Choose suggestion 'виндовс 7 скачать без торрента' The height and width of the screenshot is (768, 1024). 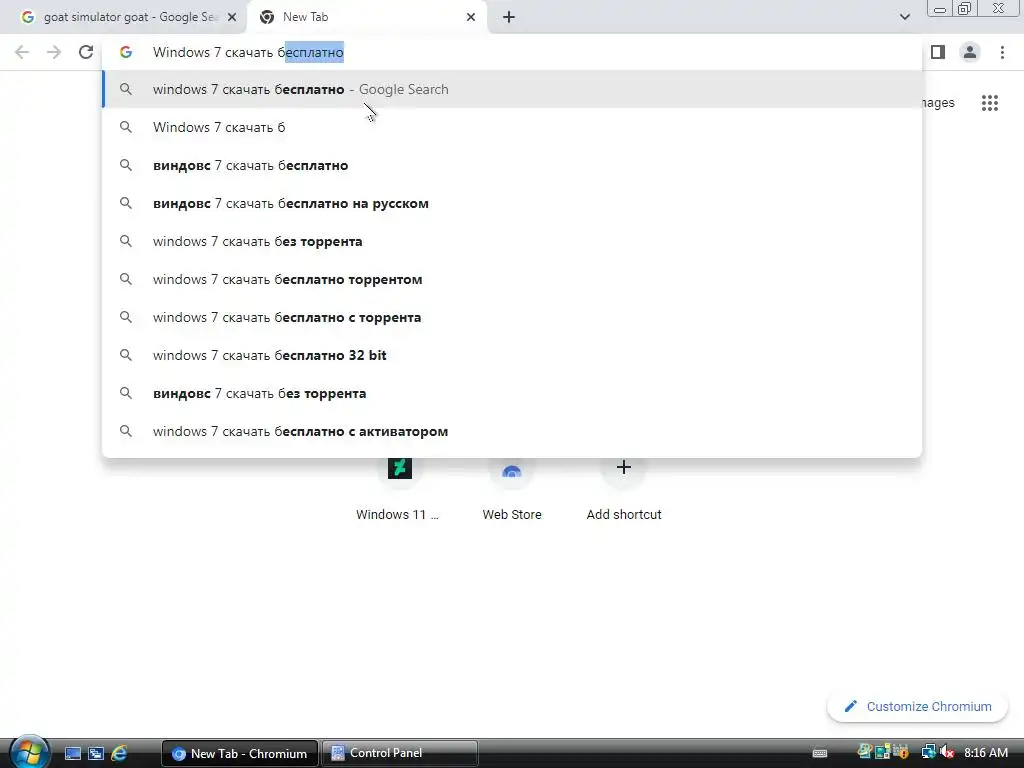pos(512,393)
